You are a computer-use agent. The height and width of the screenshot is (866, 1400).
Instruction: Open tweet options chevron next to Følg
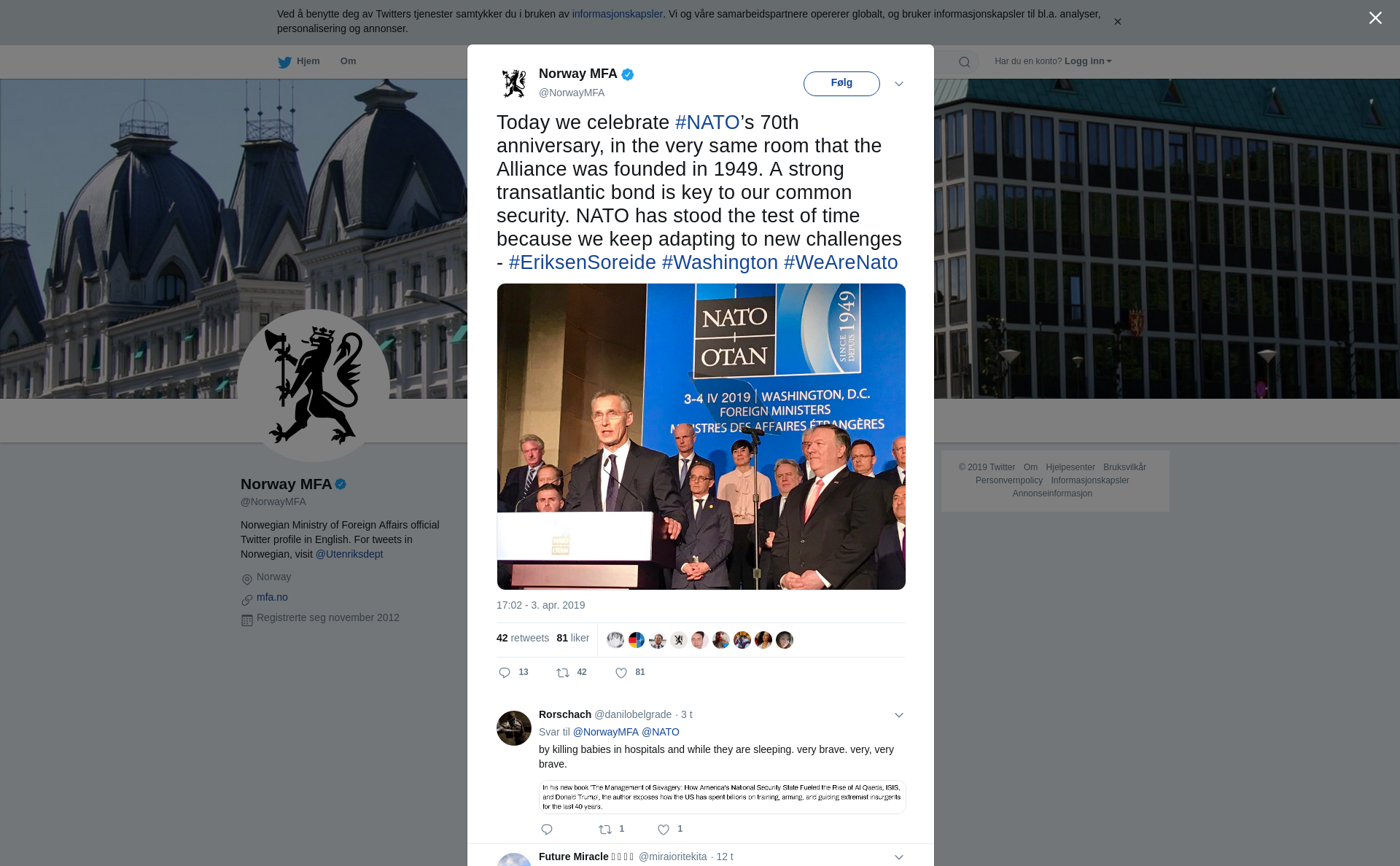(899, 84)
